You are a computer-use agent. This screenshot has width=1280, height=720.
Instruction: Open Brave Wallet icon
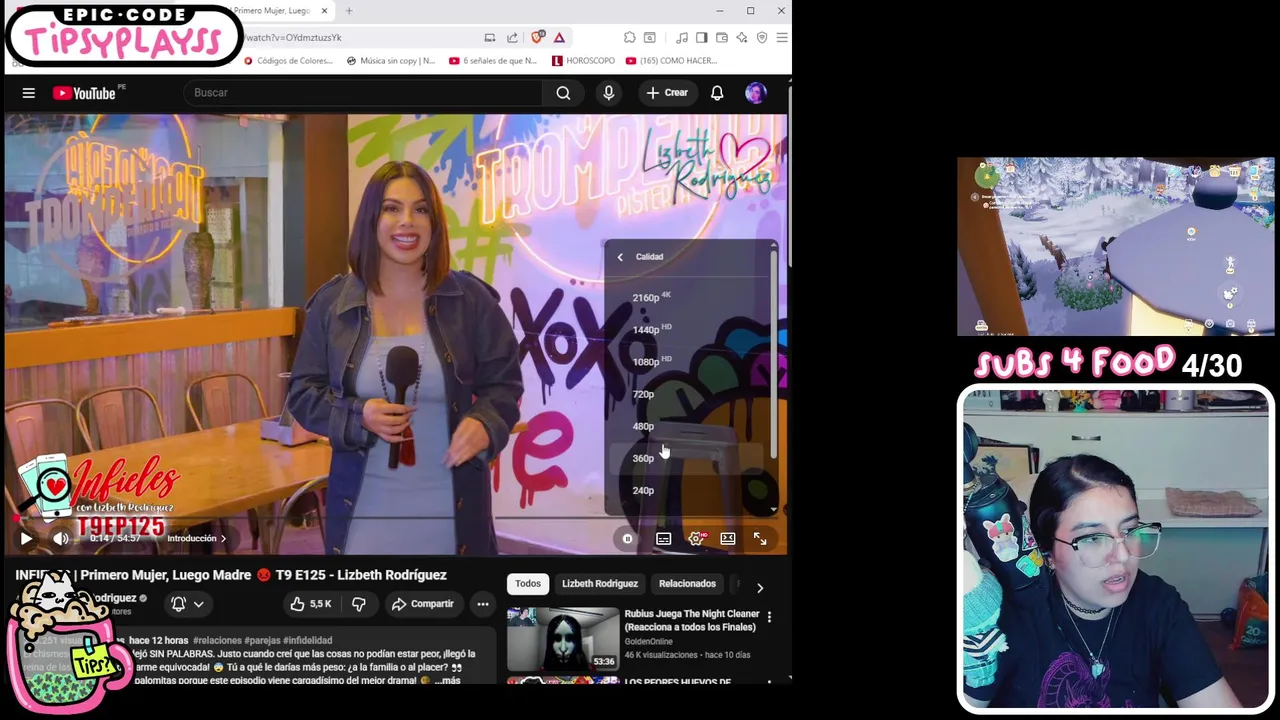point(721,38)
